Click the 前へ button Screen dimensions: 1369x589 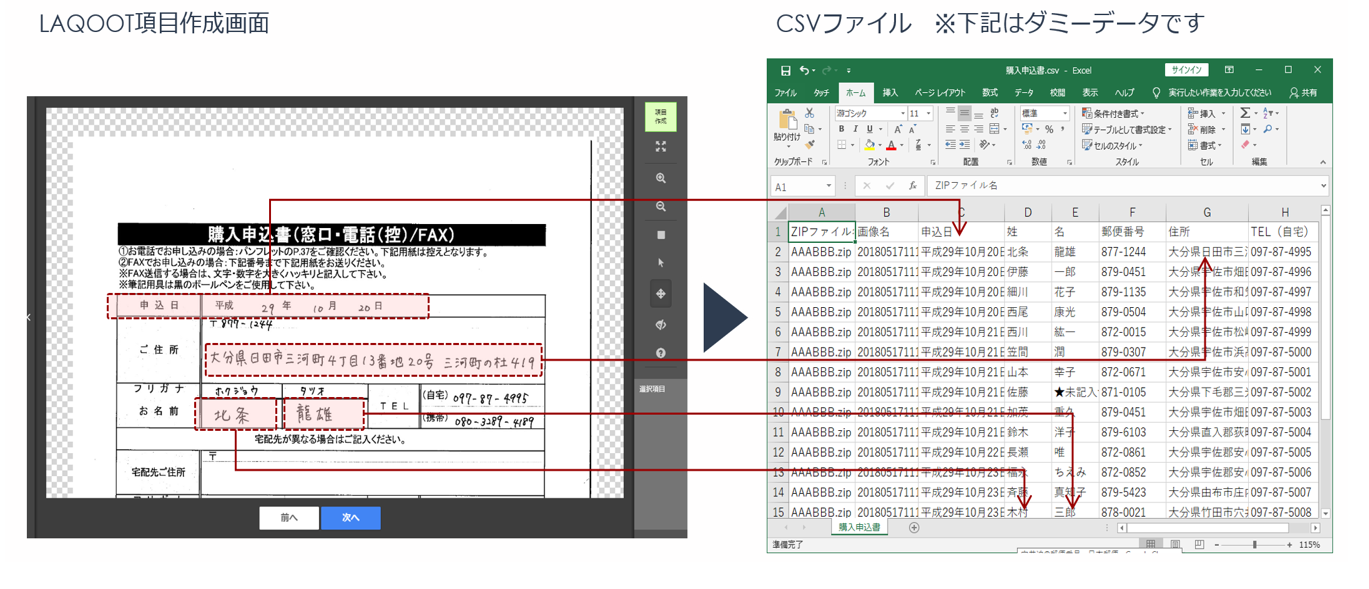click(289, 518)
